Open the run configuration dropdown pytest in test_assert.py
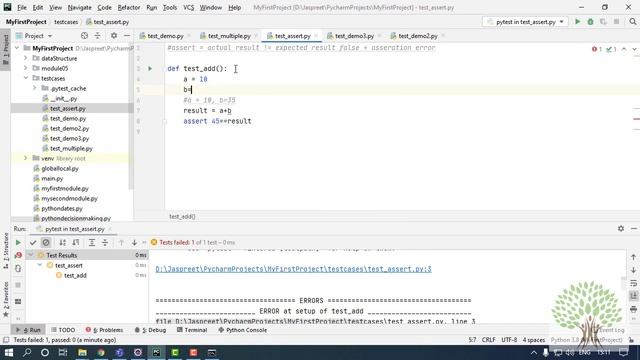This screenshot has height=360, width=640. click(x=526, y=22)
